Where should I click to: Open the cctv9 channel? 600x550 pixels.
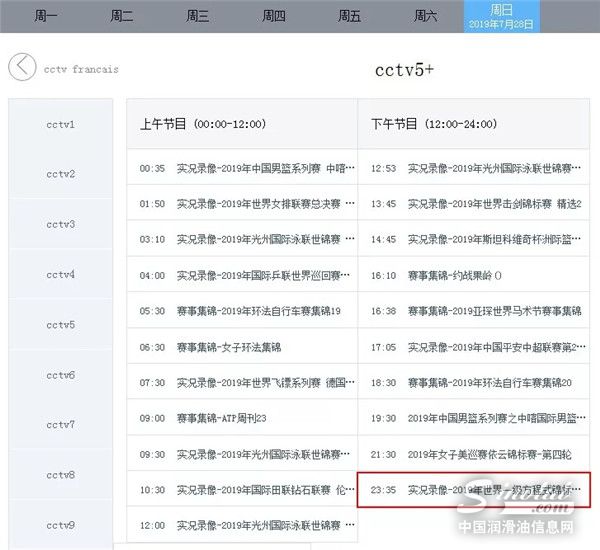61,525
